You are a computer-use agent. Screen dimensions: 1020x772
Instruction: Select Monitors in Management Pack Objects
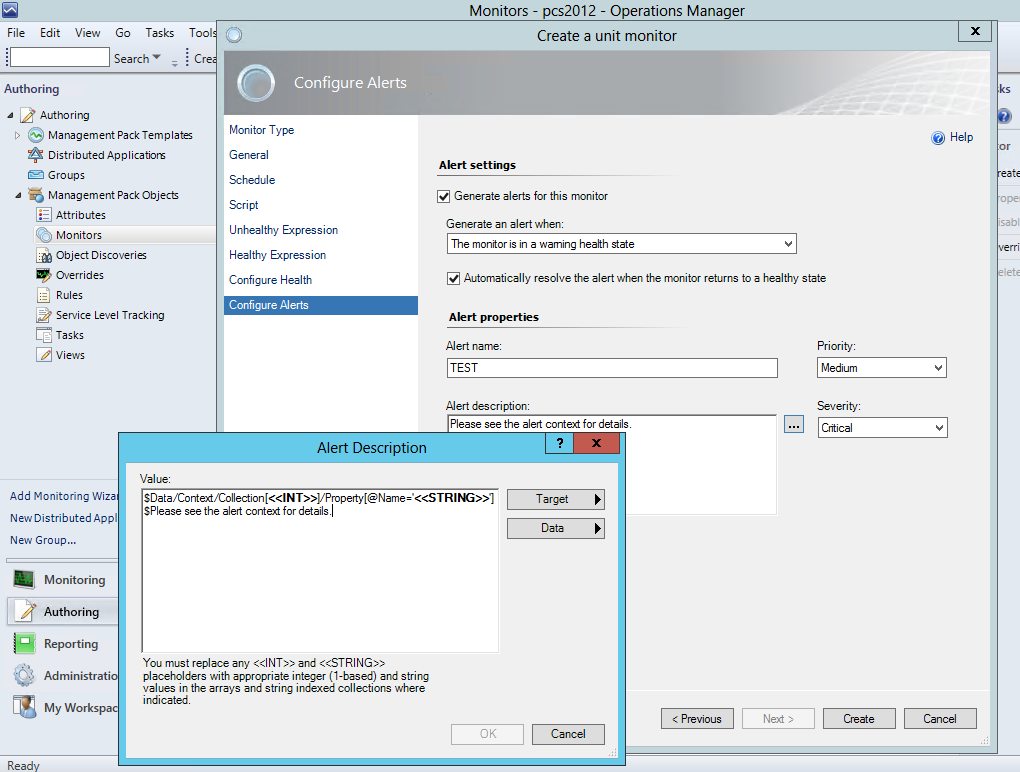pyautogui.click(x=80, y=235)
